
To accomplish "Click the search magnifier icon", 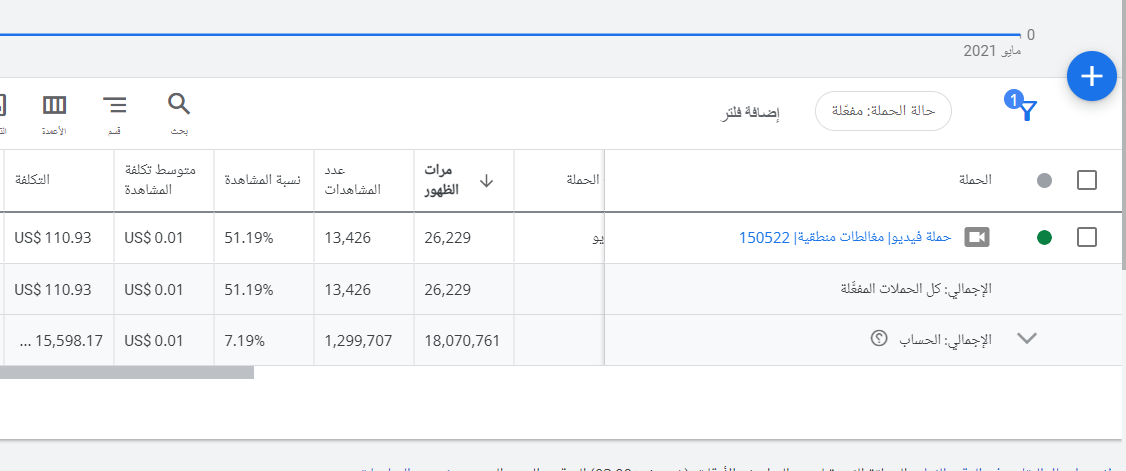I will pyautogui.click(x=178, y=104).
